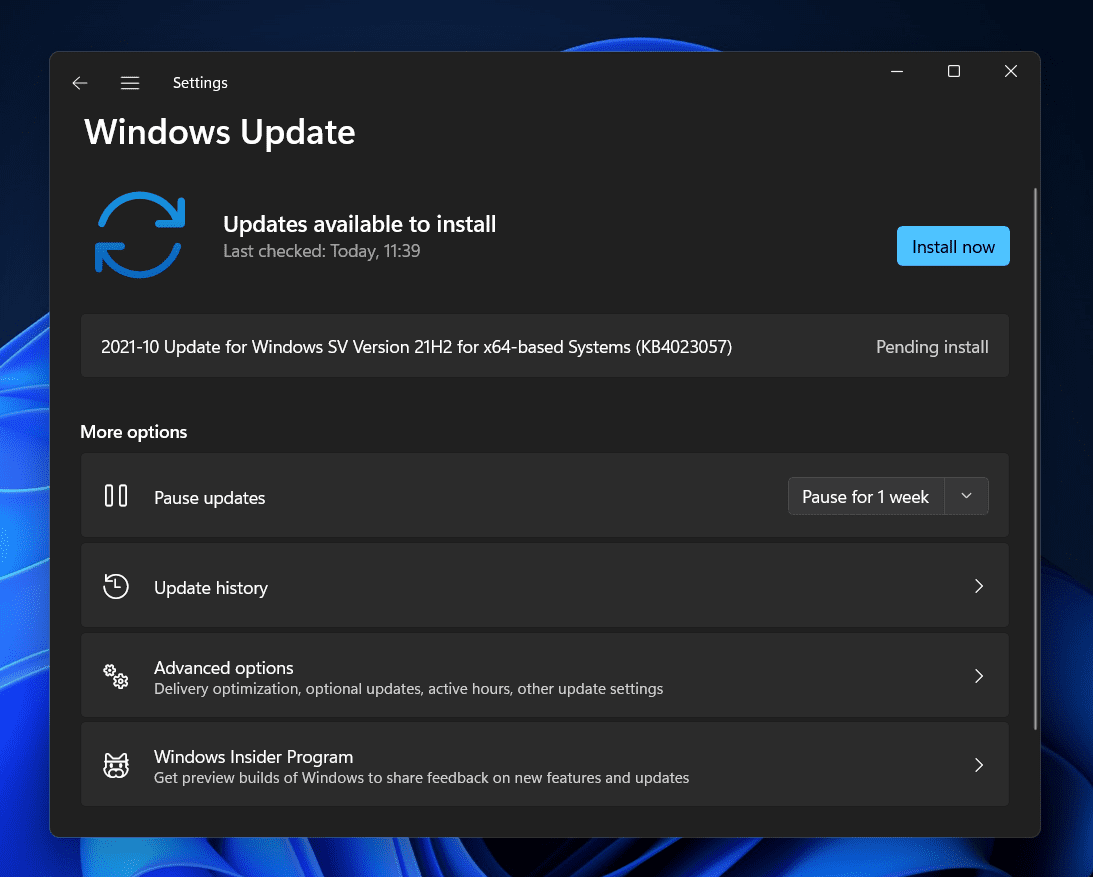1093x877 pixels.
Task: Click the Delivery optimization description text
Action: pos(408,689)
